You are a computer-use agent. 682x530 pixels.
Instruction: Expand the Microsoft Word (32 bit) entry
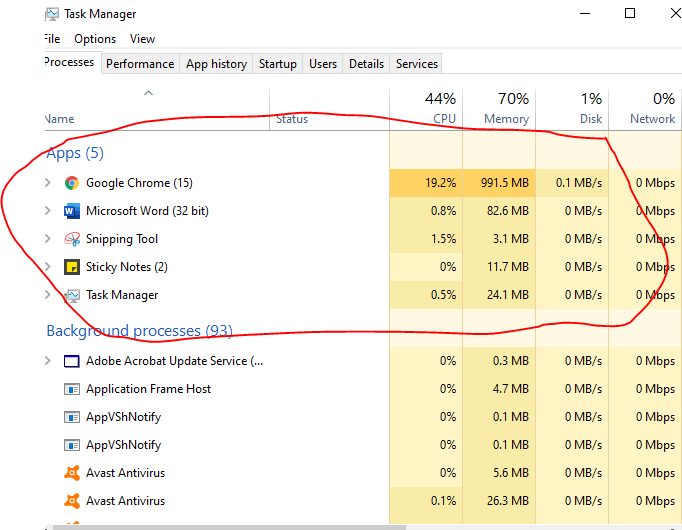[47, 210]
